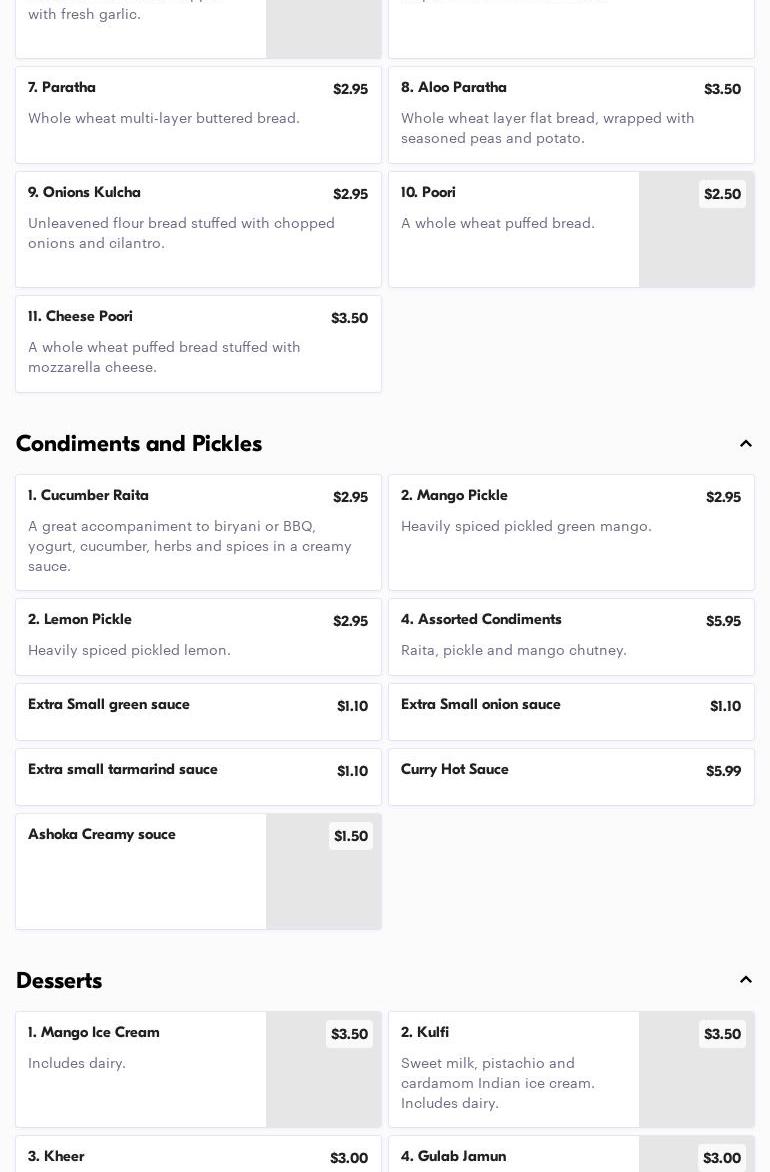The image size is (770, 1172).
Task: Choose the Mango Pickle item
Action: (x=571, y=532)
